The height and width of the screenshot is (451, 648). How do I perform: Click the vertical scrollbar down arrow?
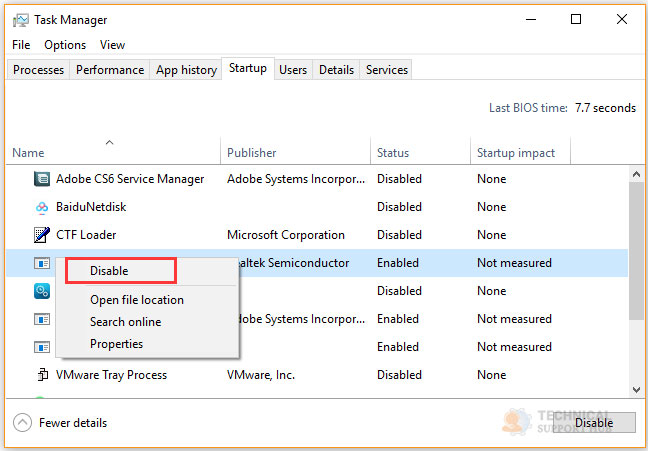[x=635, y=388]
